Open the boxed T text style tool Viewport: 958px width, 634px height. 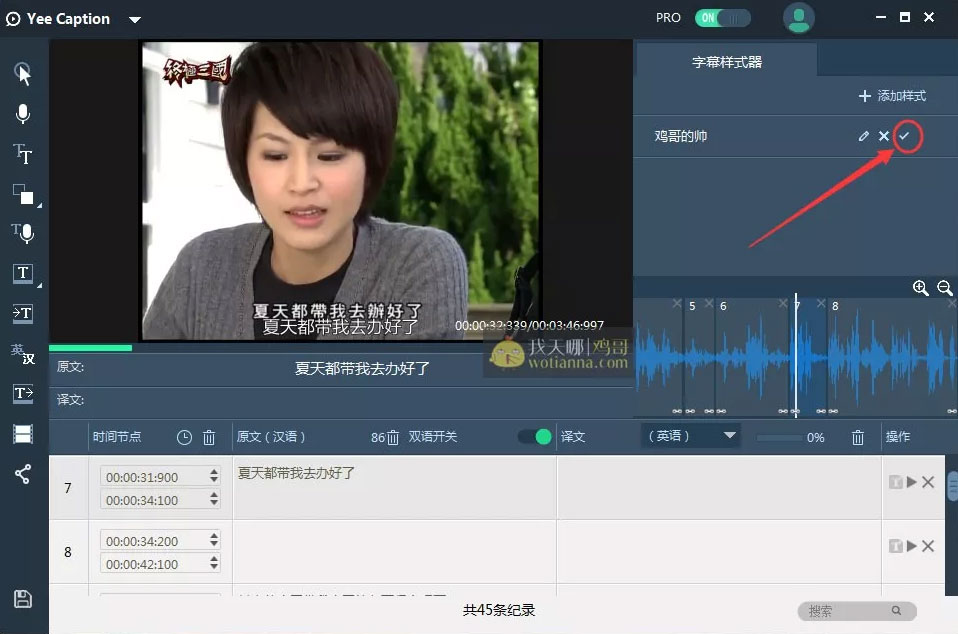(23, 273)
